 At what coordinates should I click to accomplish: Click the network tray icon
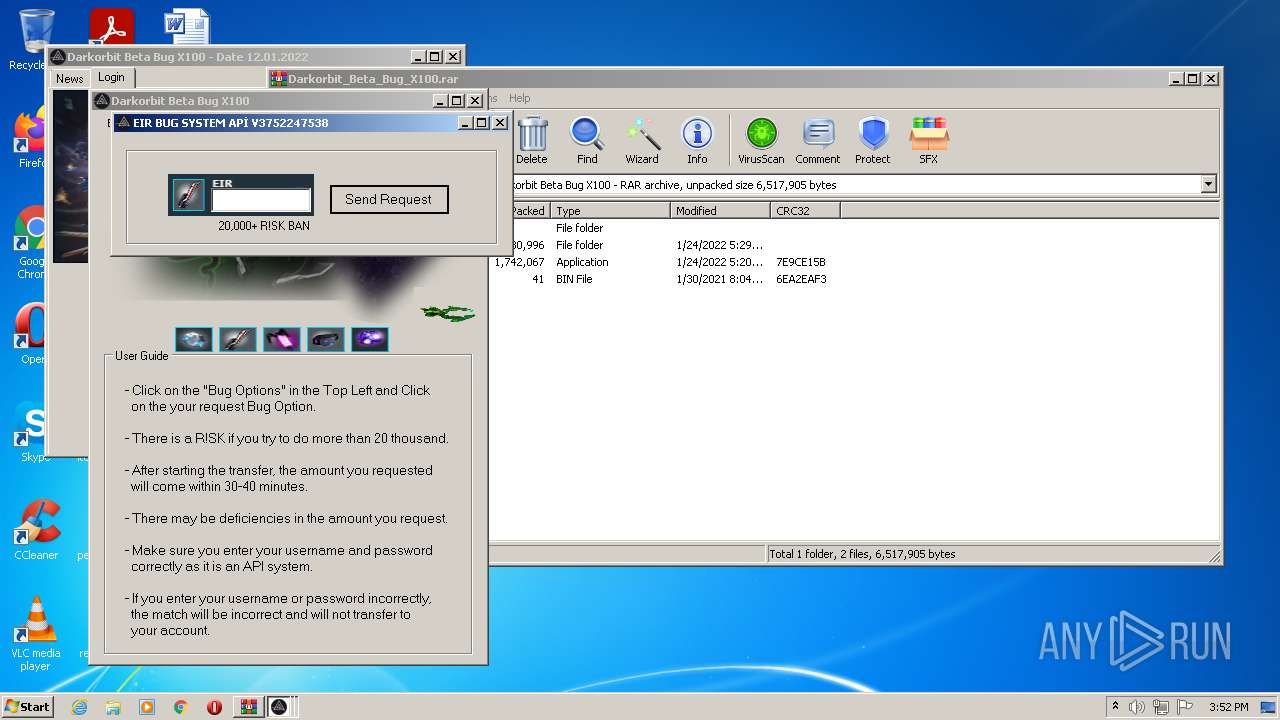(1161, 707)
